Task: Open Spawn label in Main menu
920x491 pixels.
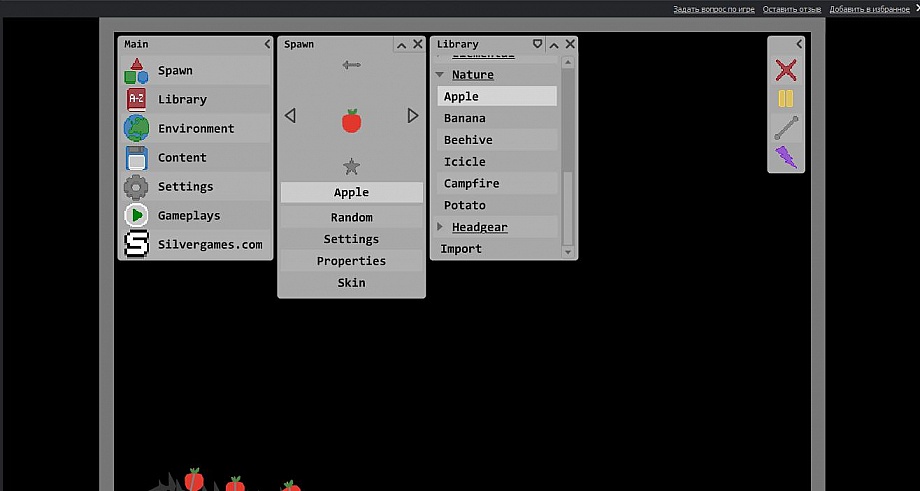Action: 175,70
